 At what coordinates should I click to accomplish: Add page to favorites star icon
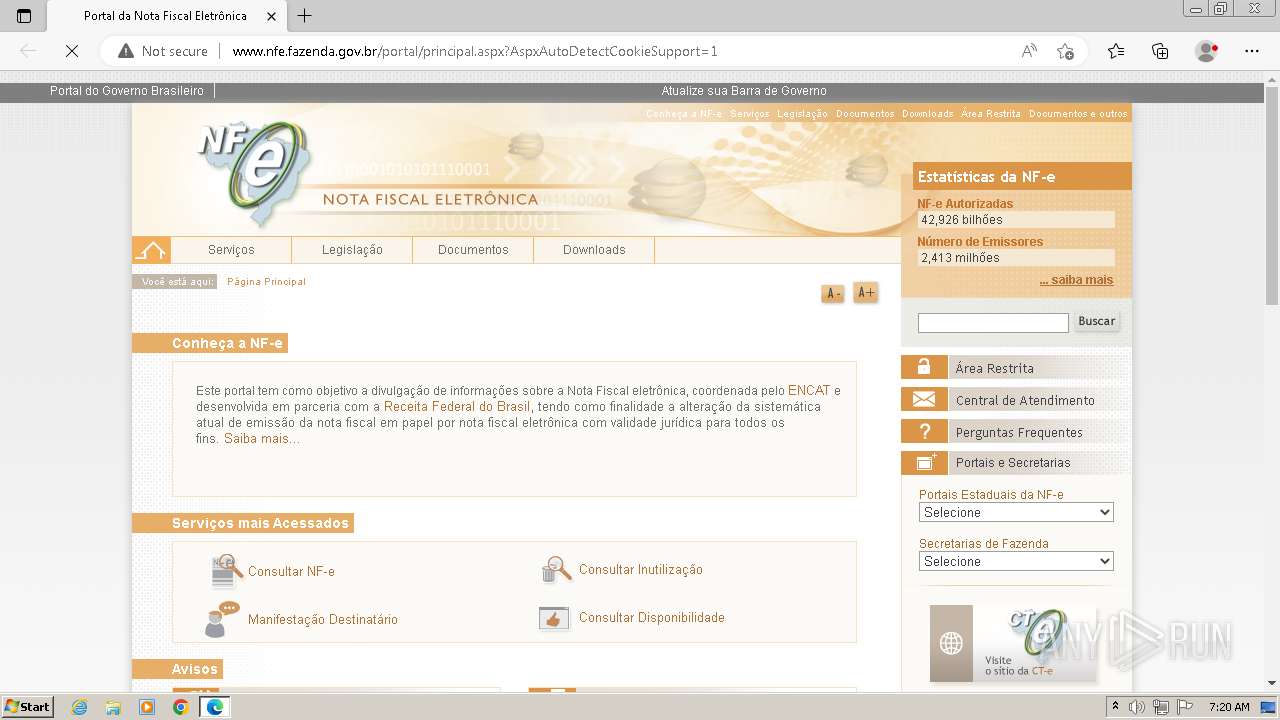tap(1065, 51)
